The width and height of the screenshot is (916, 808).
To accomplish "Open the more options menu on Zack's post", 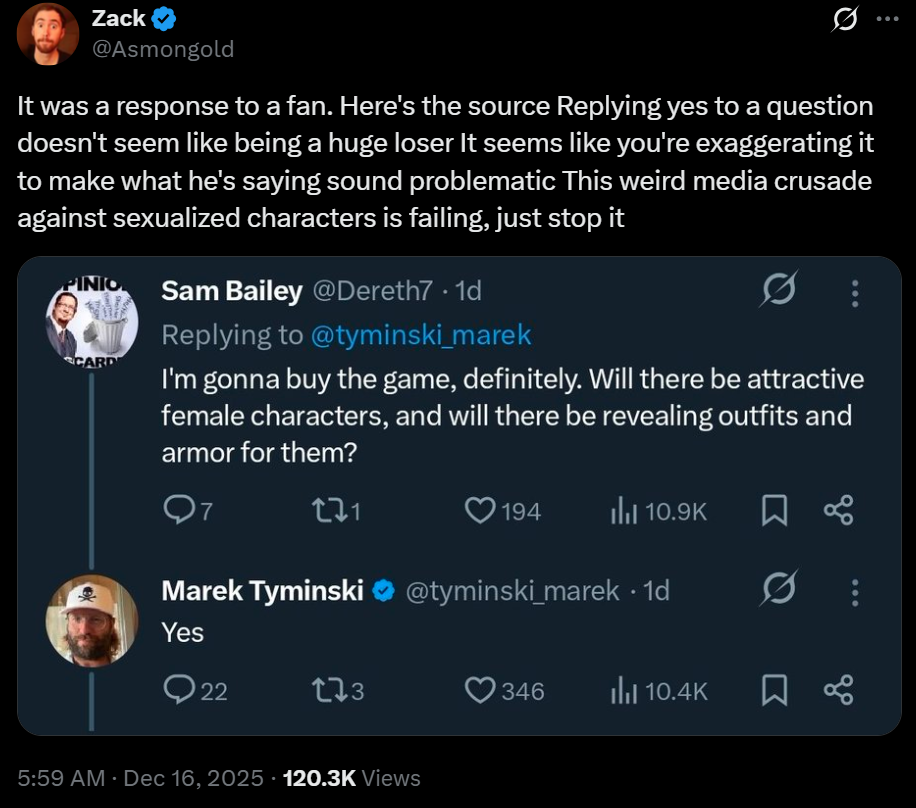I will click(x=886, y=19).
